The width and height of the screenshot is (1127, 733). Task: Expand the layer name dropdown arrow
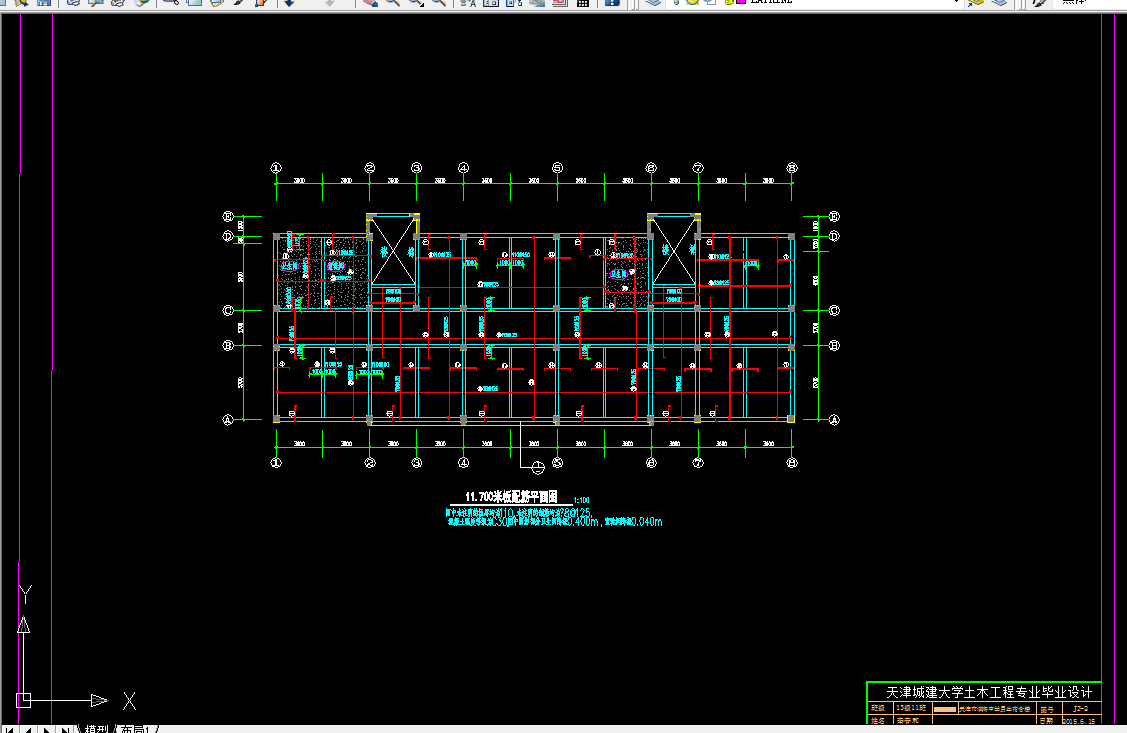click(x=957, y=2)
